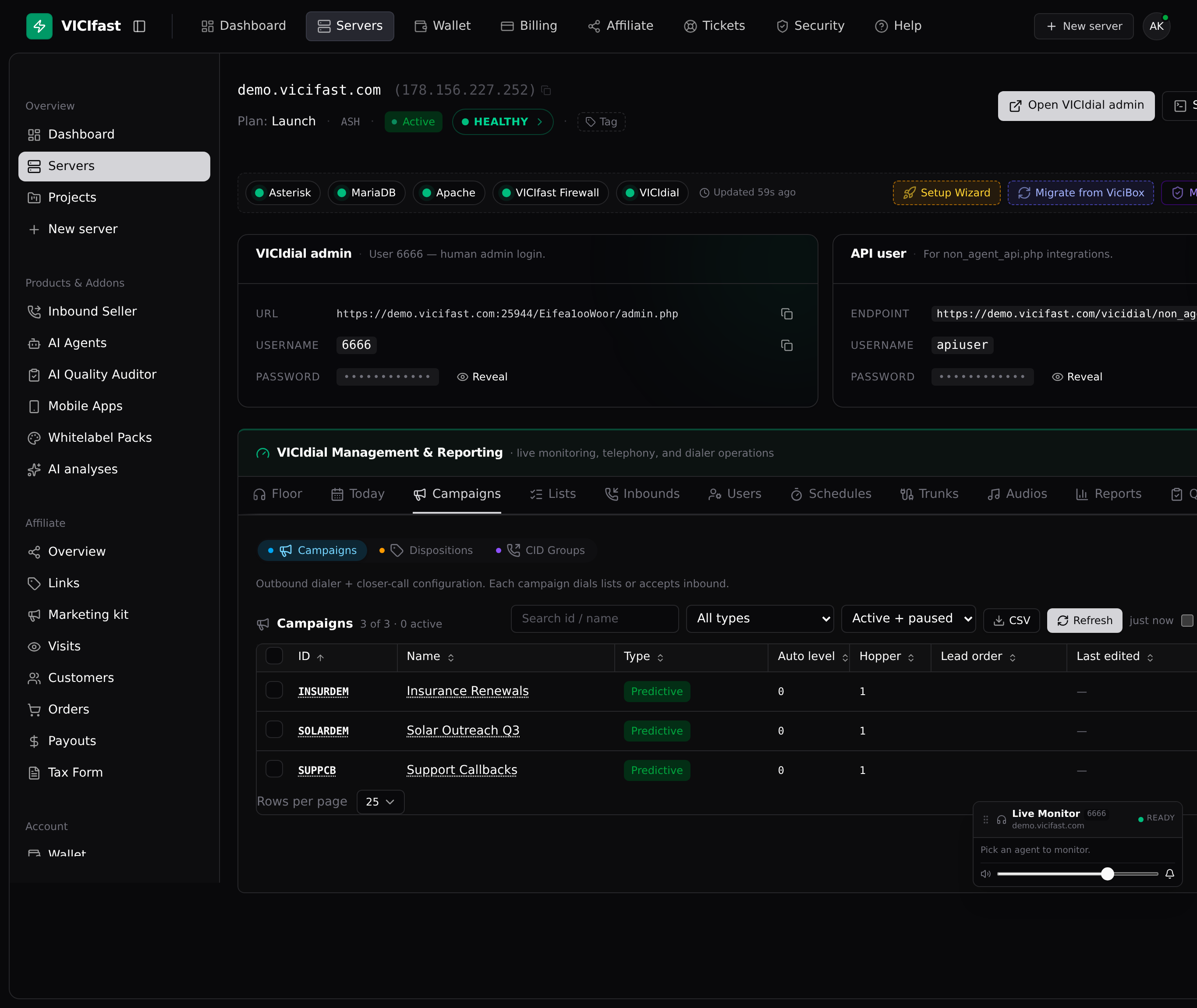This screenshot has width=1197, height=1008.
Task: Sort campaigns by Type column
Action: 643,657
